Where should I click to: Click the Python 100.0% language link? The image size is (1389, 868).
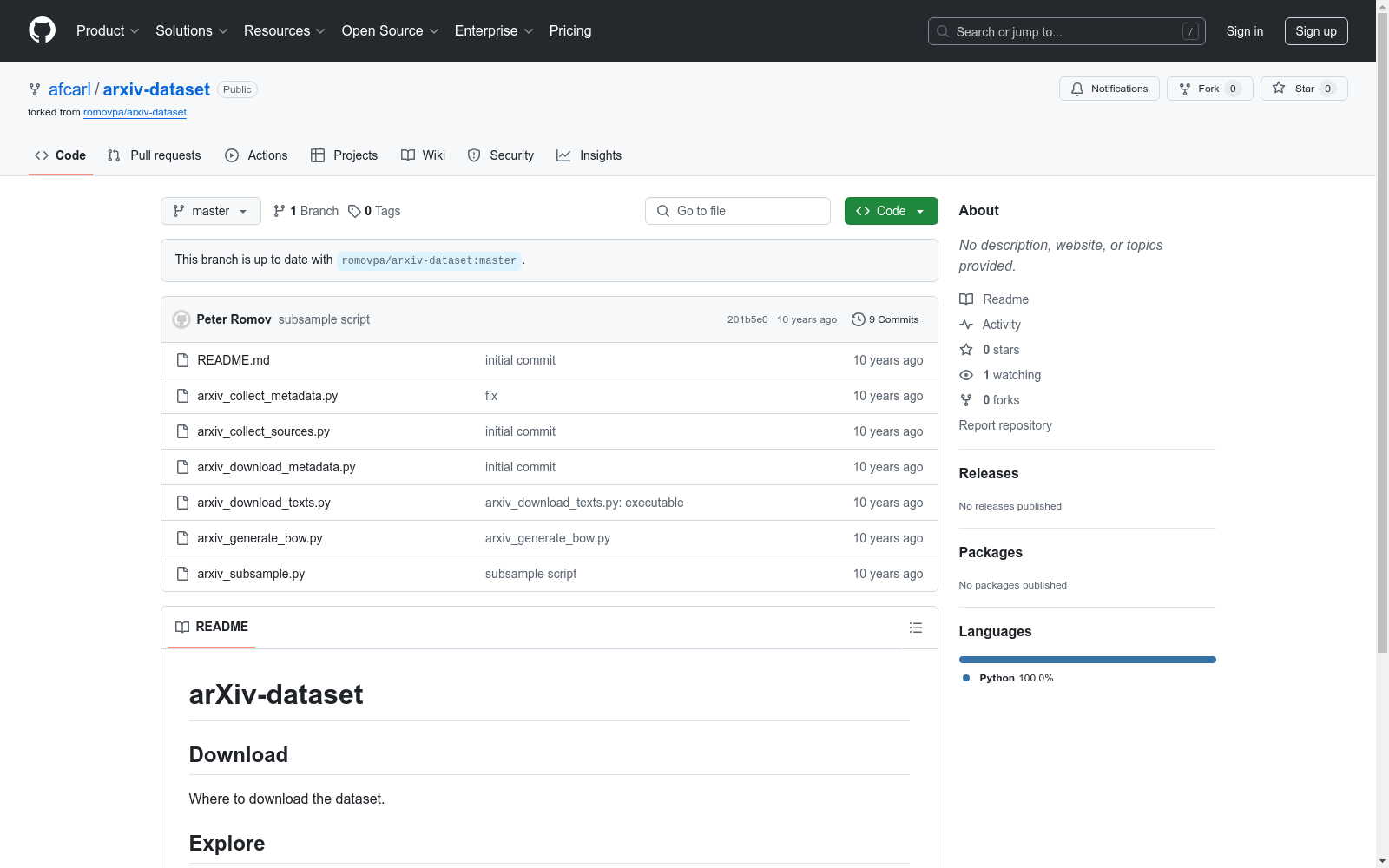[x=1008, y=678]
